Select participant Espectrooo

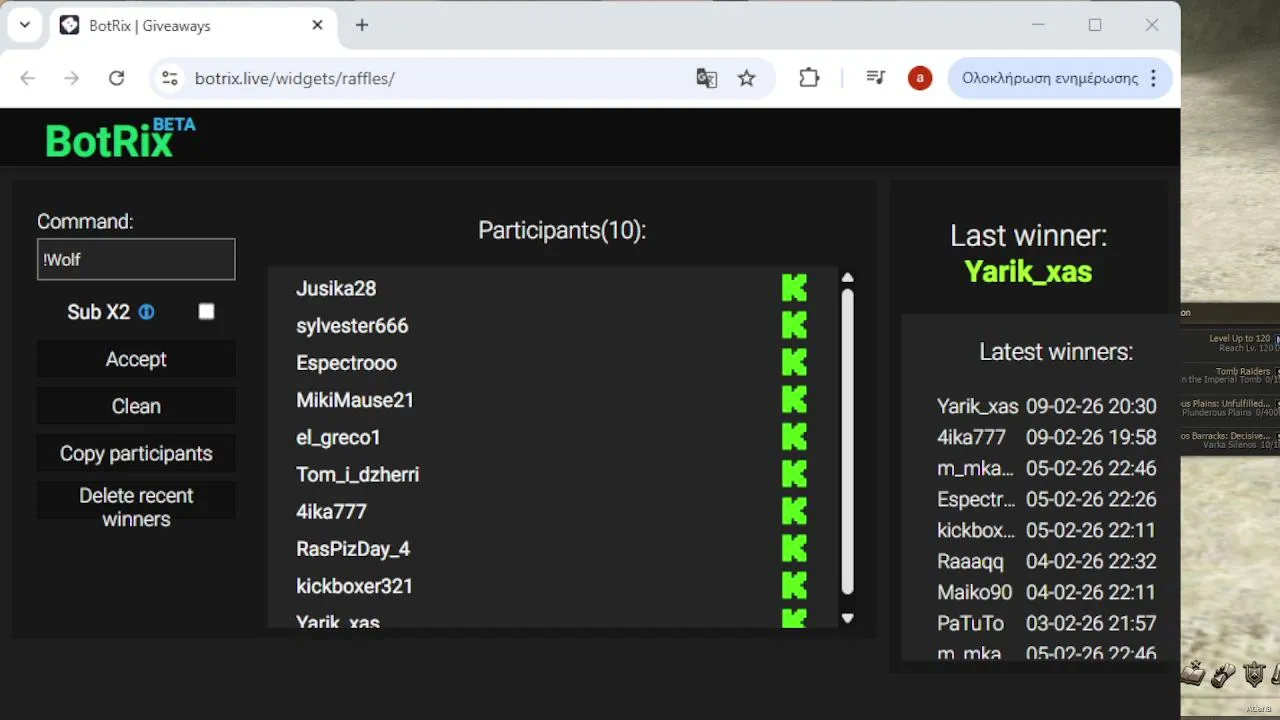pyautogui.click(x=346, y=362)
